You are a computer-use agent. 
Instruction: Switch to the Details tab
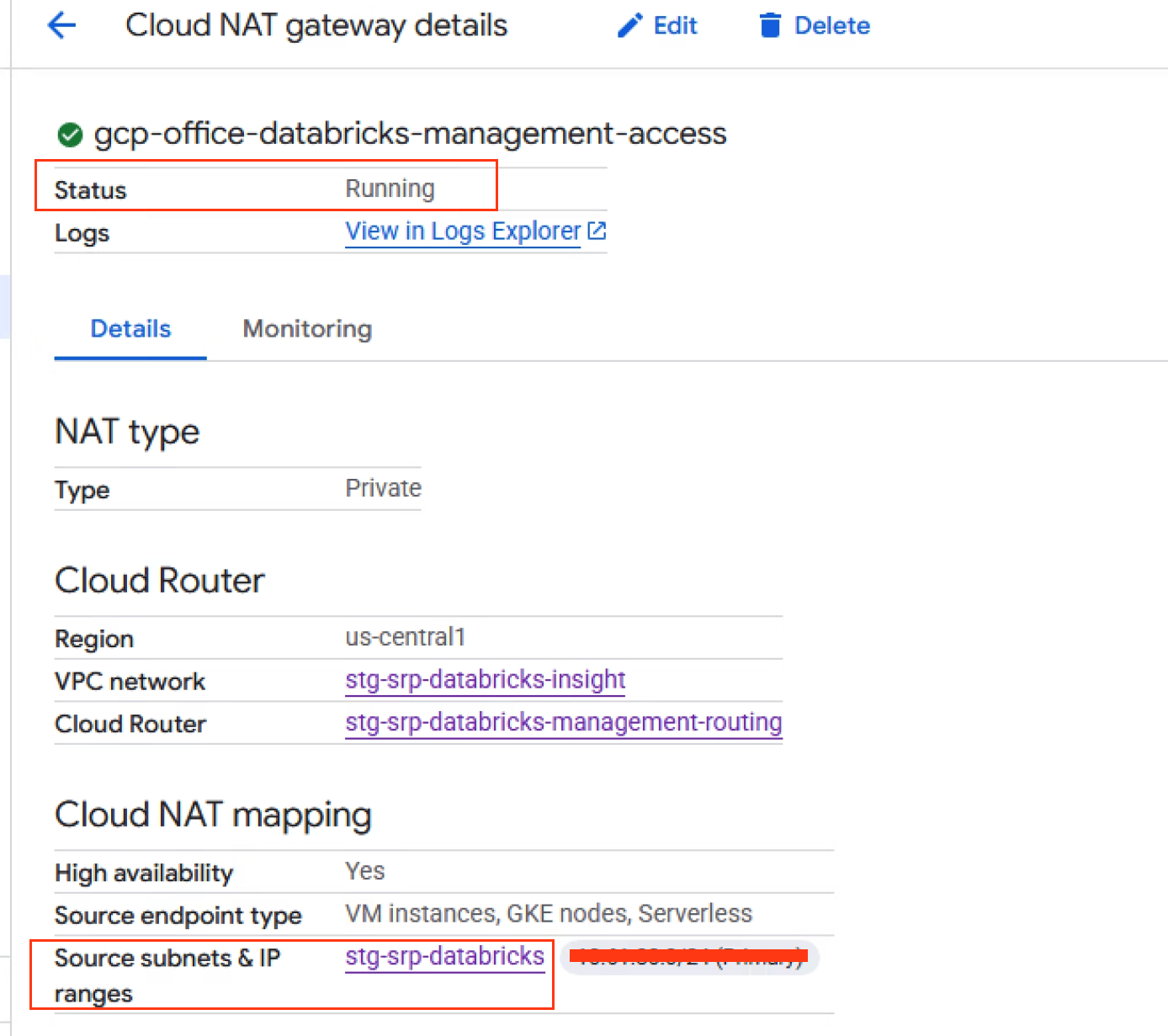point(130,329)
